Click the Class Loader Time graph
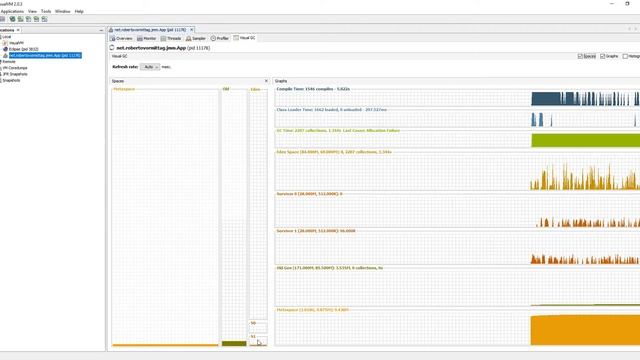Screen dimensions: 640x360 click(457, 120)
